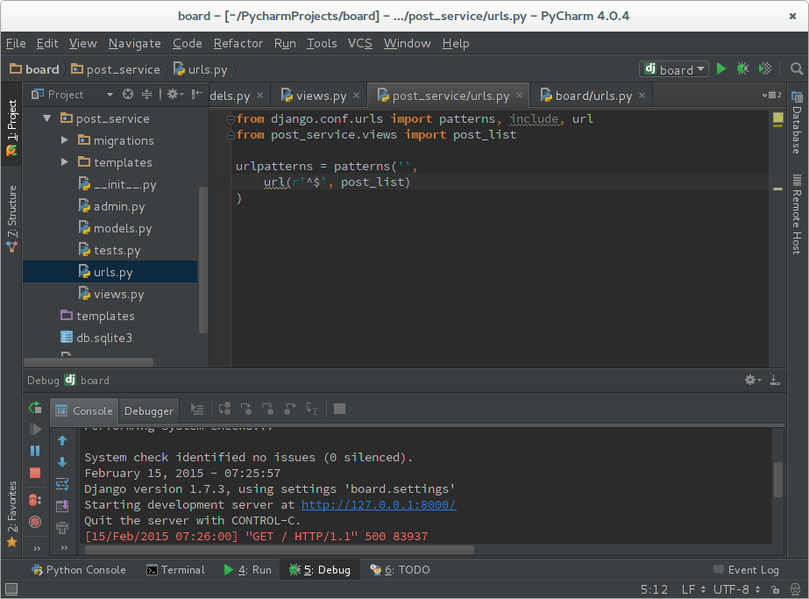This screenshot has width=809, height=599.
Task: Open Python Console tool window
Action: pos(79,570)
